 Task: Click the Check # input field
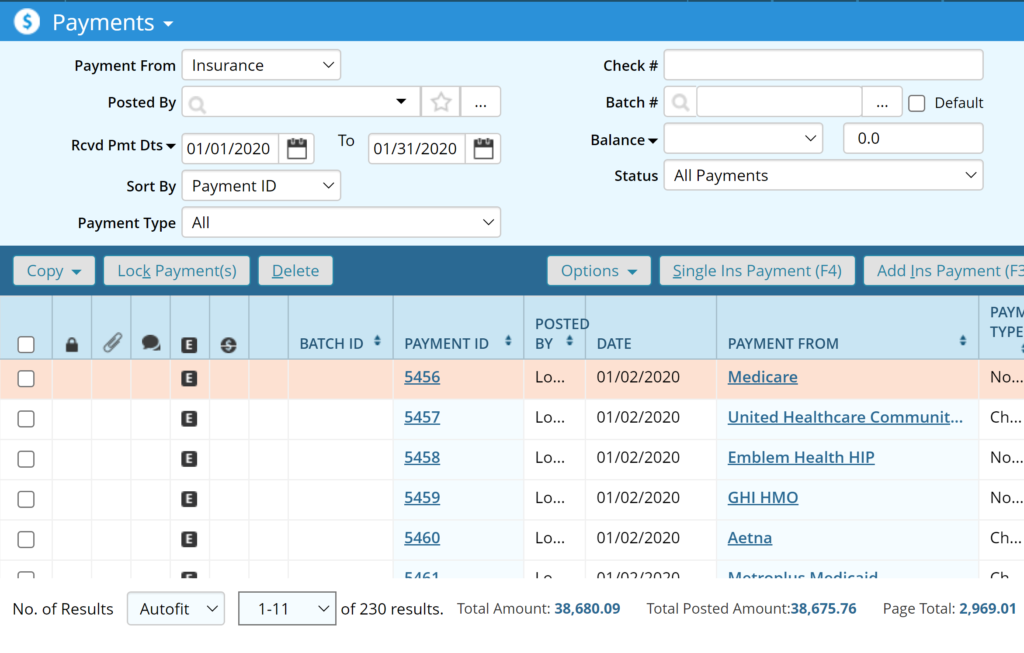[823, 66]
